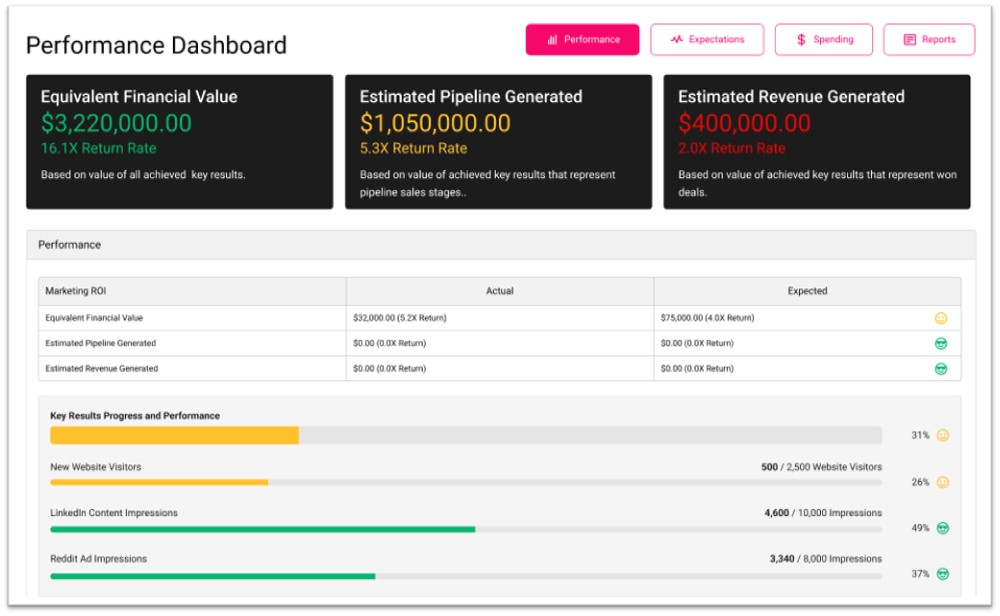Click the New Website Visitors progress bar

click(466, 482)
